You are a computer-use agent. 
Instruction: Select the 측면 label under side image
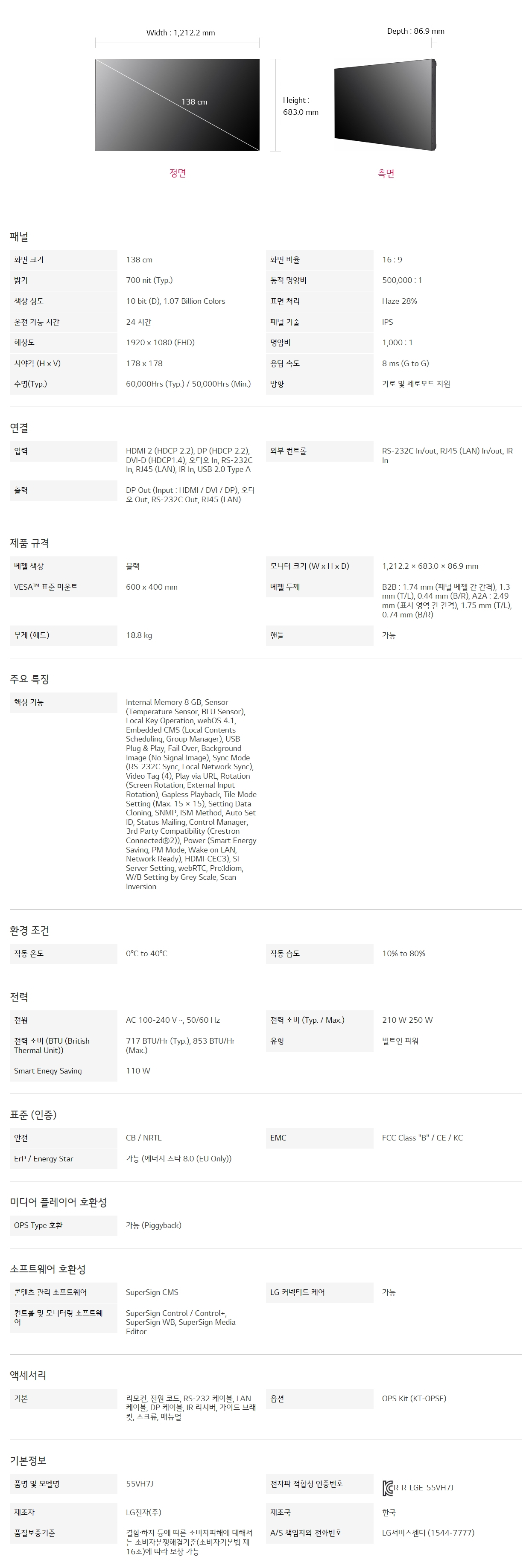click(386, 174)
